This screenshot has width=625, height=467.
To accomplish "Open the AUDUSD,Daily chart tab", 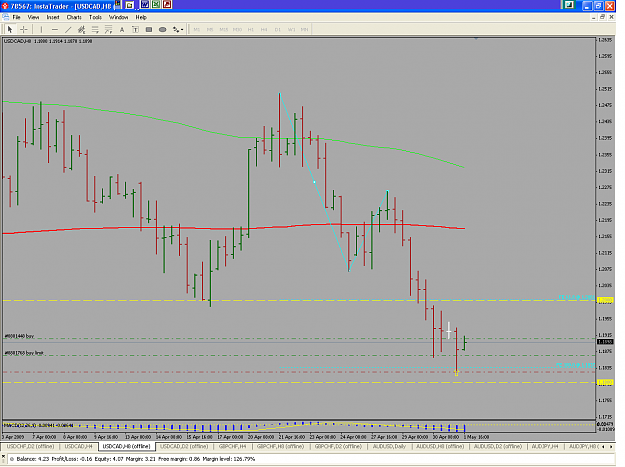I will (x=389, y=447).
